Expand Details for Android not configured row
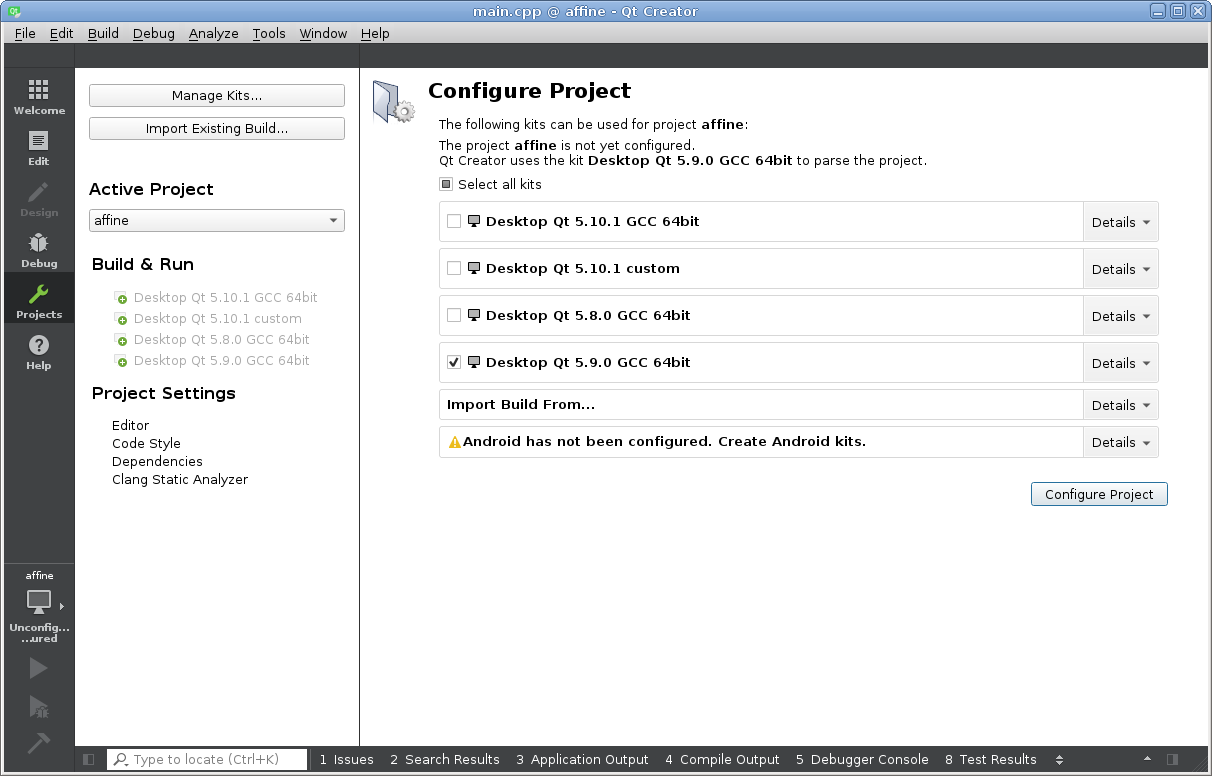The width and height of the screenshot is (1212, 776). [x=1120, y=442]
